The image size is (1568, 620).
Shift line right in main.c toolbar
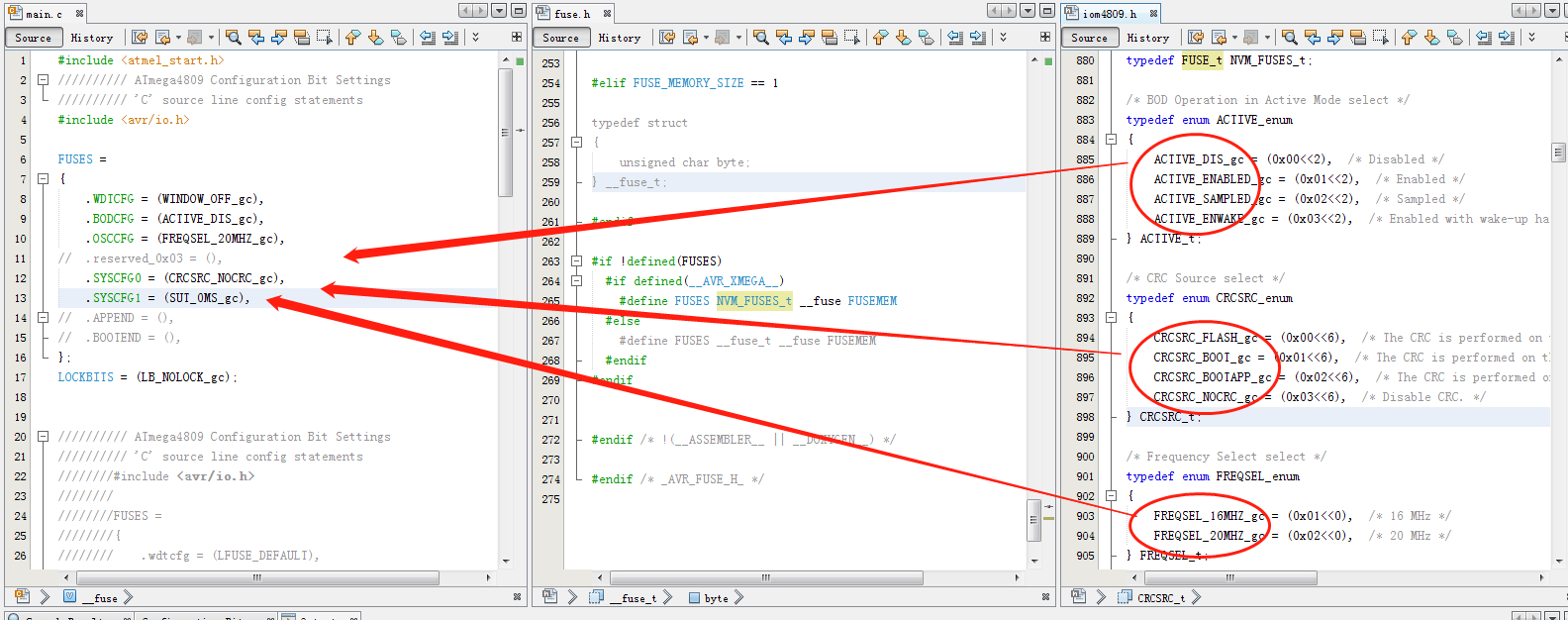(450, 37)
